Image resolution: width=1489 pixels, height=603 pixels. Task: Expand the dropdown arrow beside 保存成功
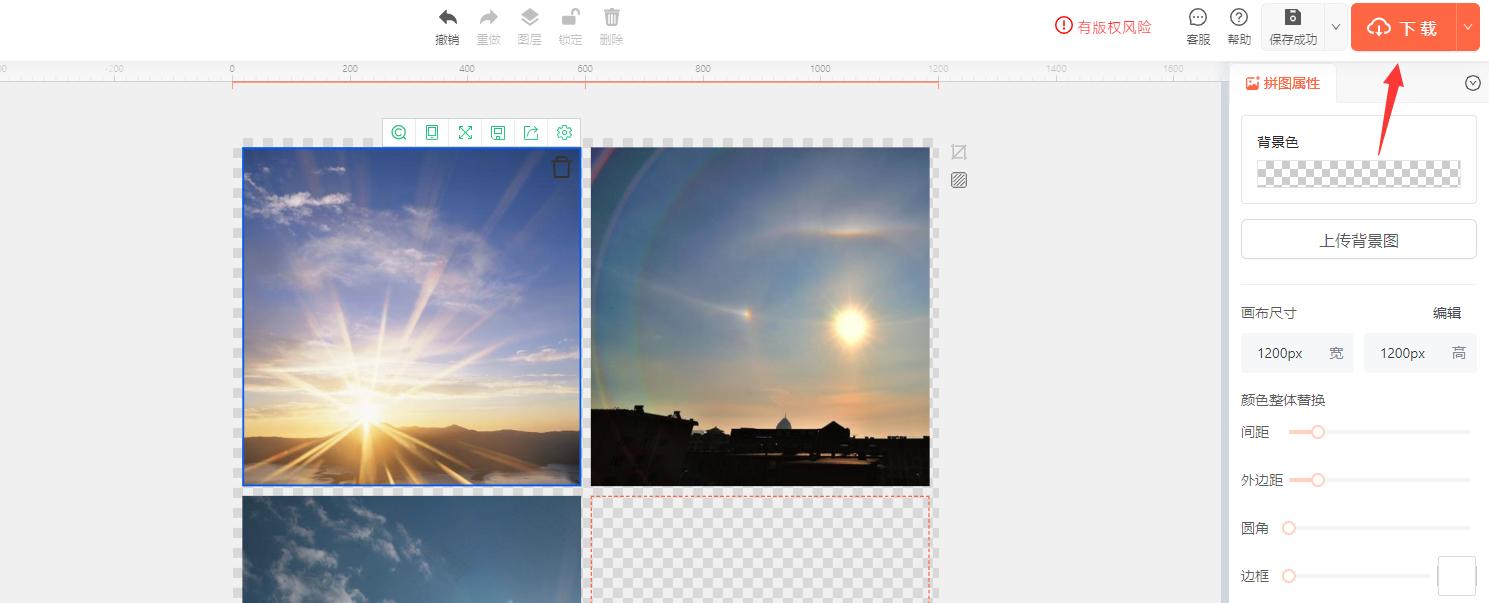click(1336, 27)
